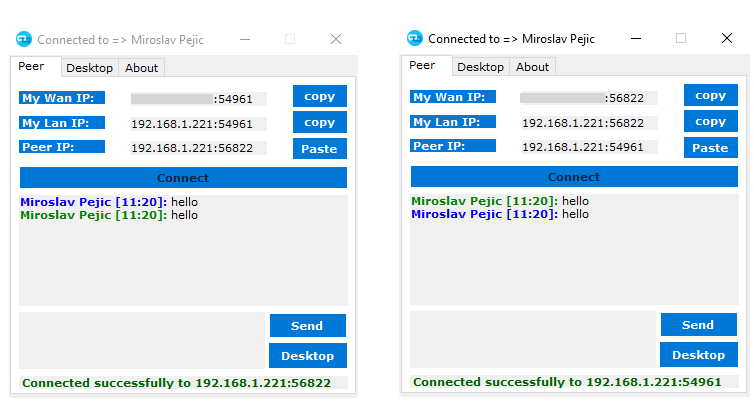This screenshot has height=402, width=754.
Task: Close the right window
Action: 727,38
